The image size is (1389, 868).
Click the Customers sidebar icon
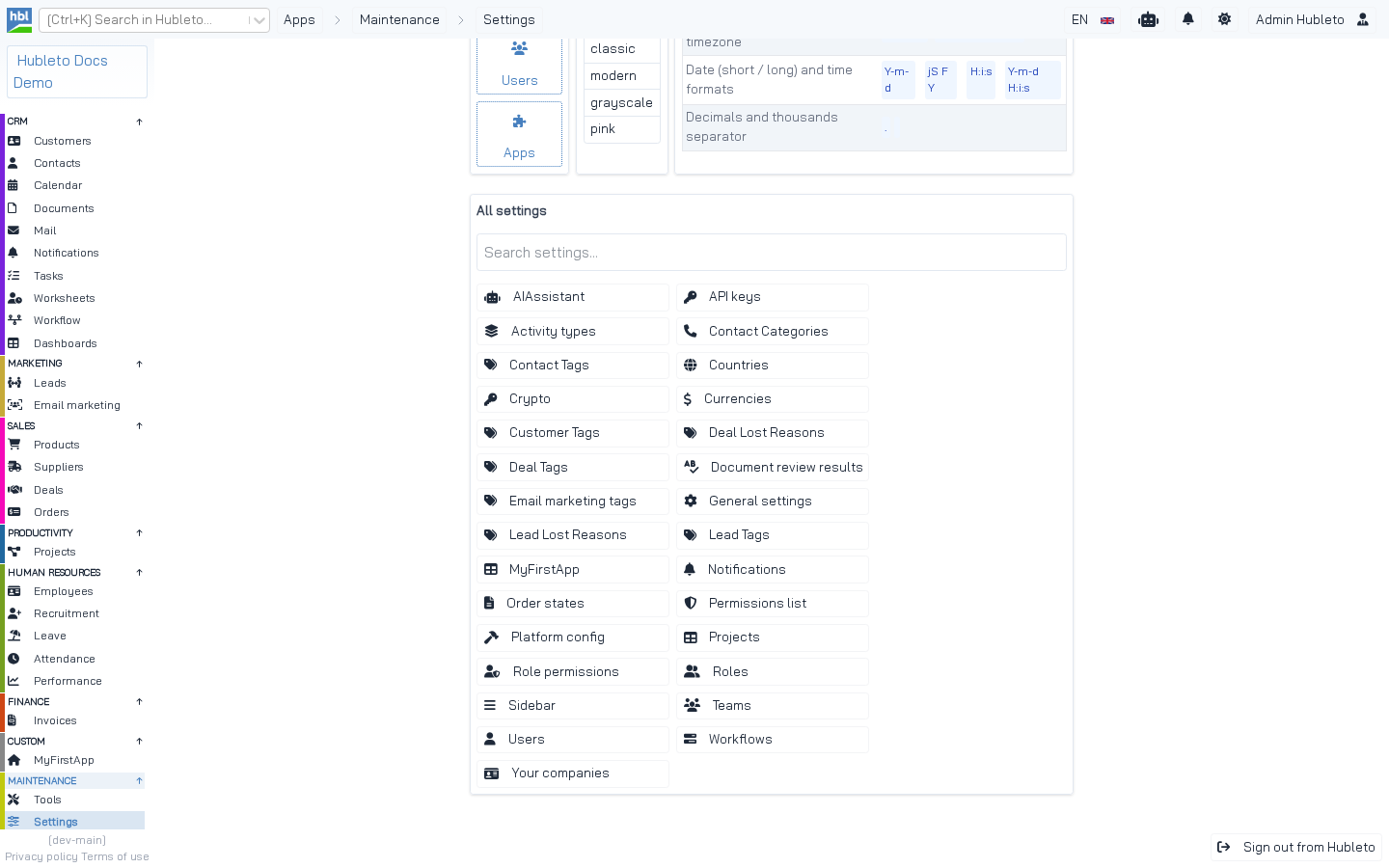tap(14, 141)
